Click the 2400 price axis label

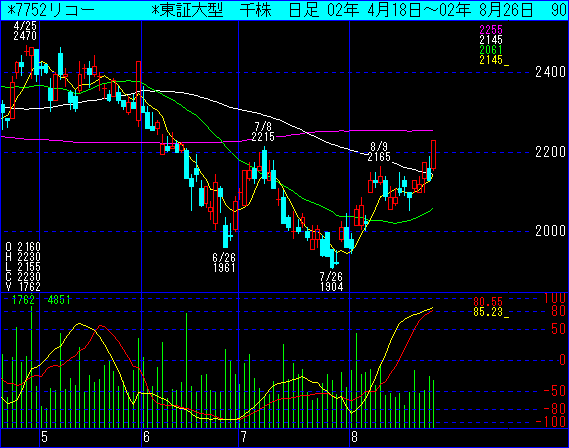550,72
